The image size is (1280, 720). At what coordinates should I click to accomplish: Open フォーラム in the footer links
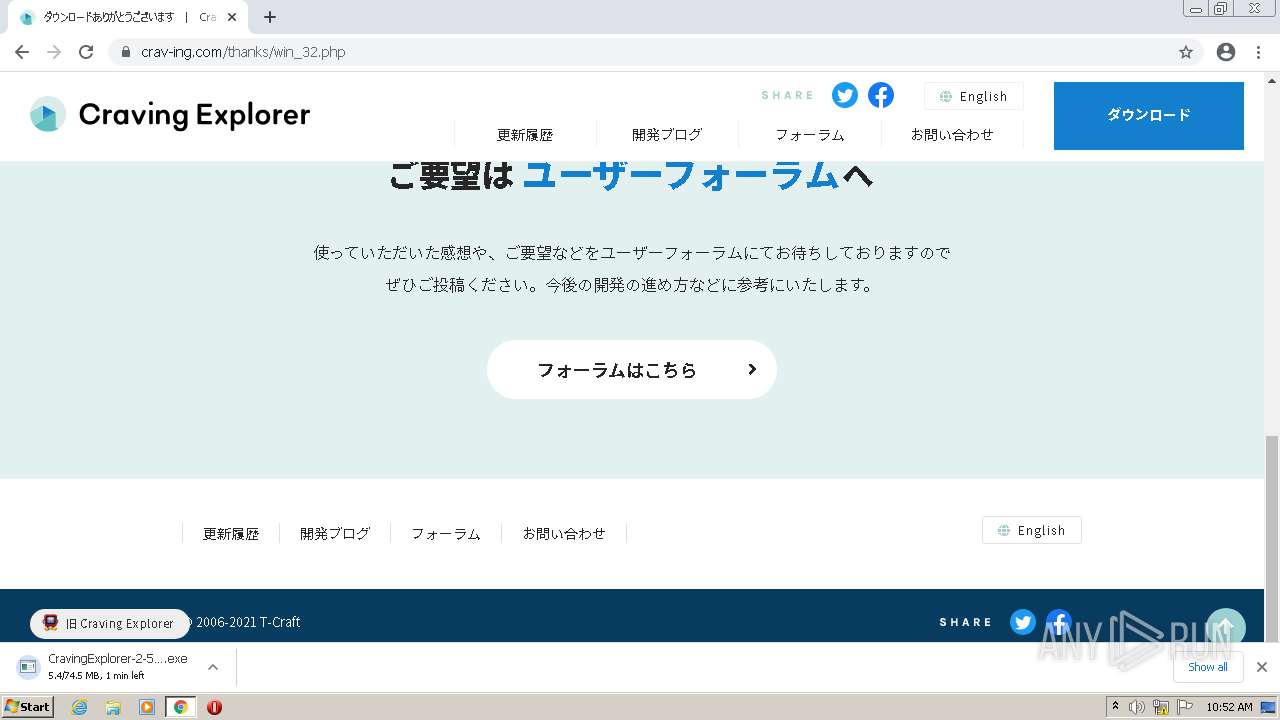pos(446,534)
